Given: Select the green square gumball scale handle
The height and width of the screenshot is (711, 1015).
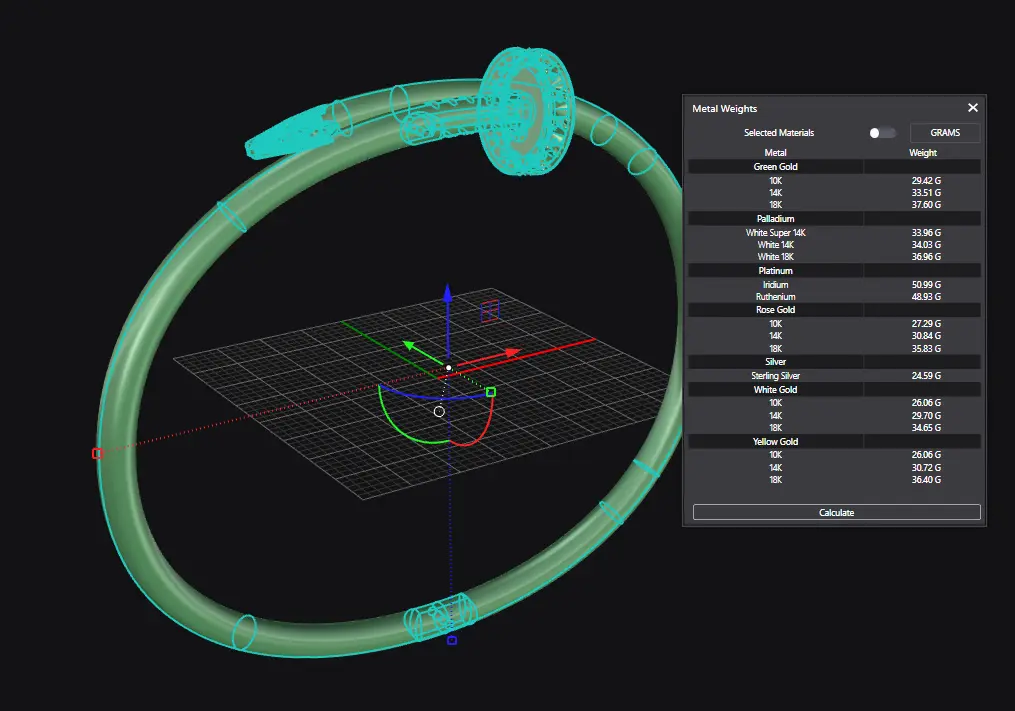Looking at the screenshot, I should pyautogui.click(x=491, y=392).
